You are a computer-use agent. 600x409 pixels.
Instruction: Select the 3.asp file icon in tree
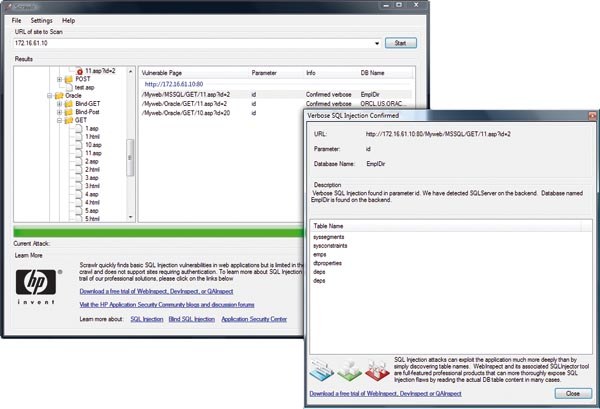[78, 178]
